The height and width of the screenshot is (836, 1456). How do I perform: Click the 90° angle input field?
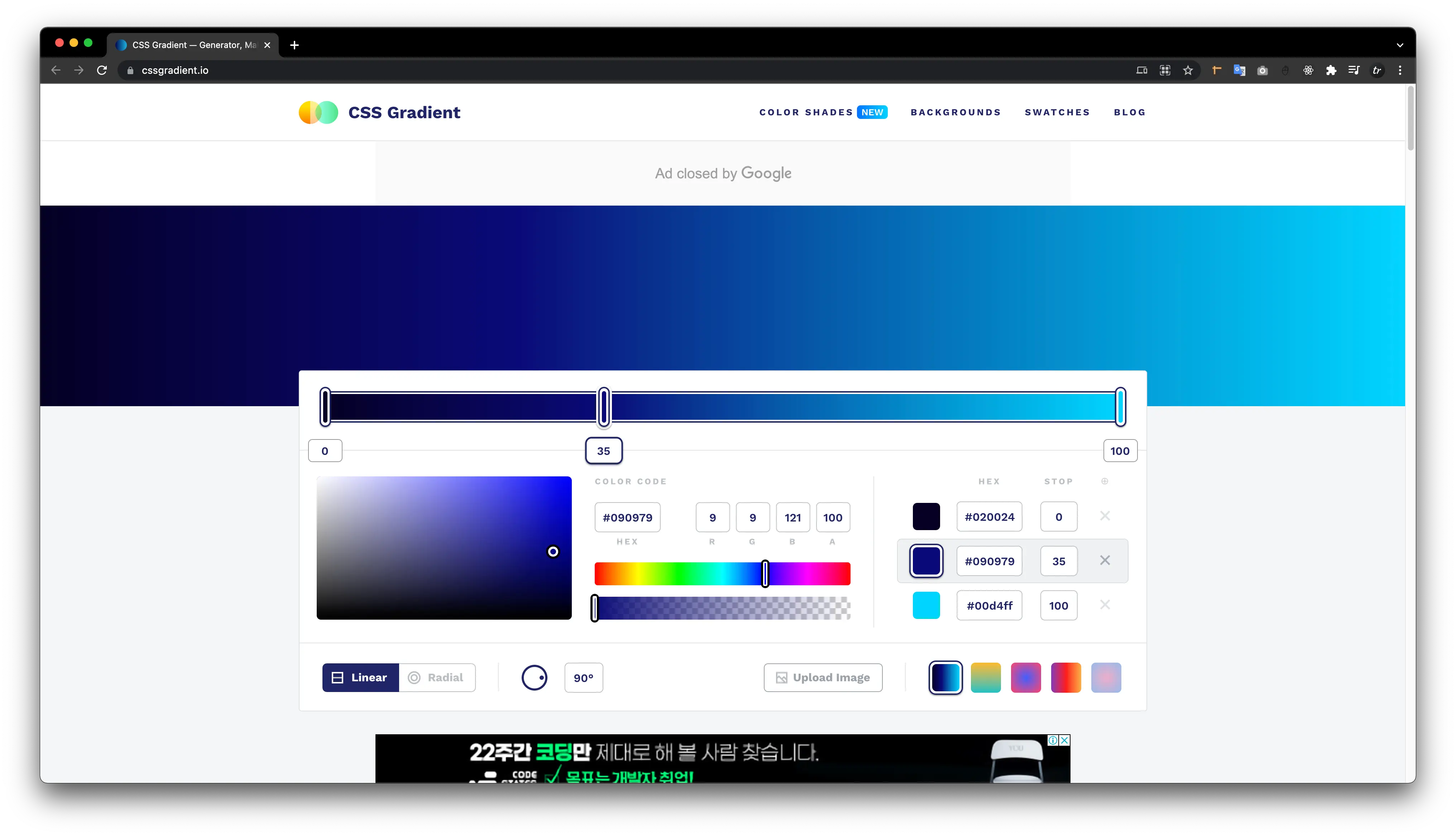coord(583,678)
